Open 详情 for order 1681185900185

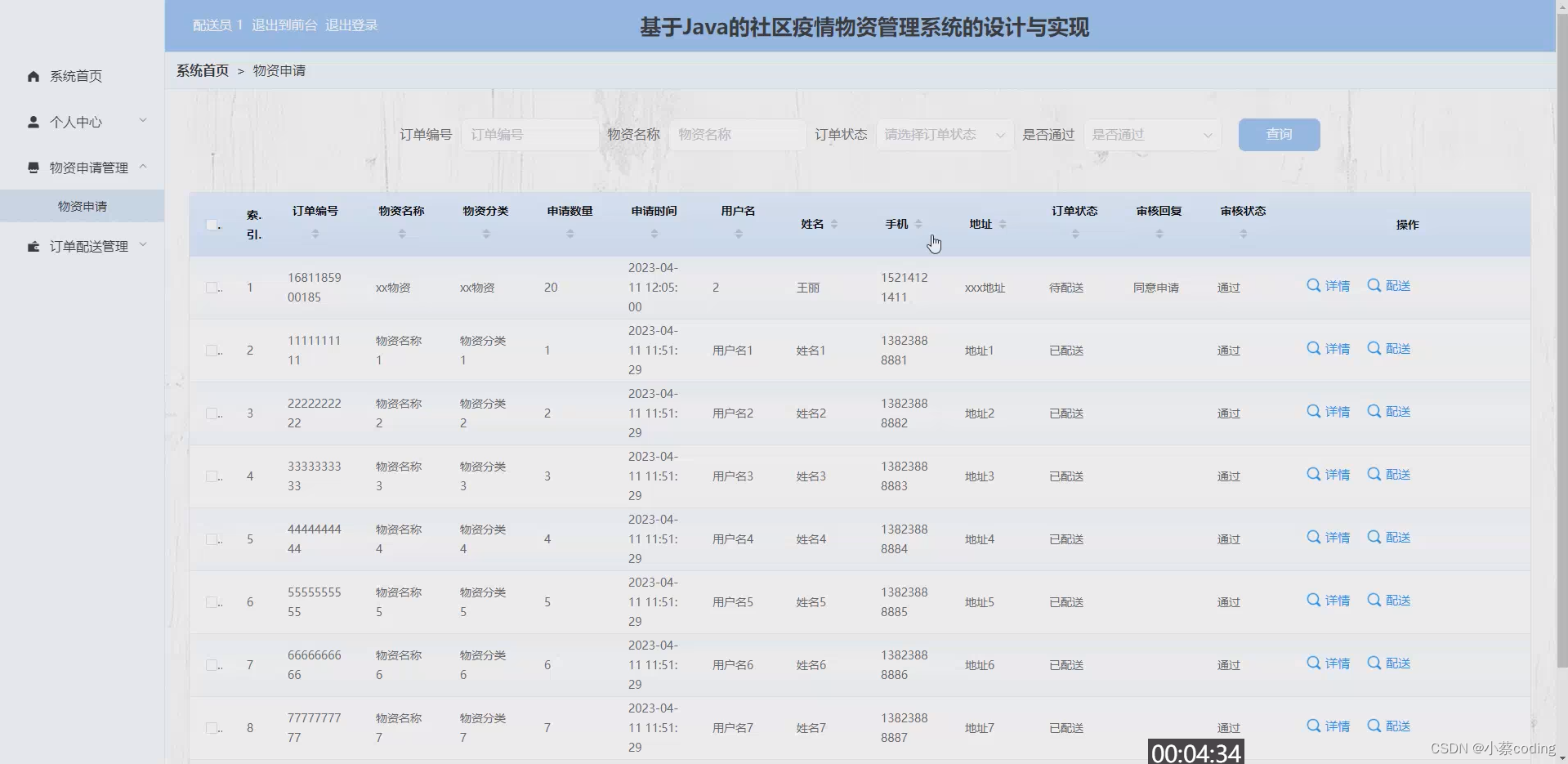1328,286
